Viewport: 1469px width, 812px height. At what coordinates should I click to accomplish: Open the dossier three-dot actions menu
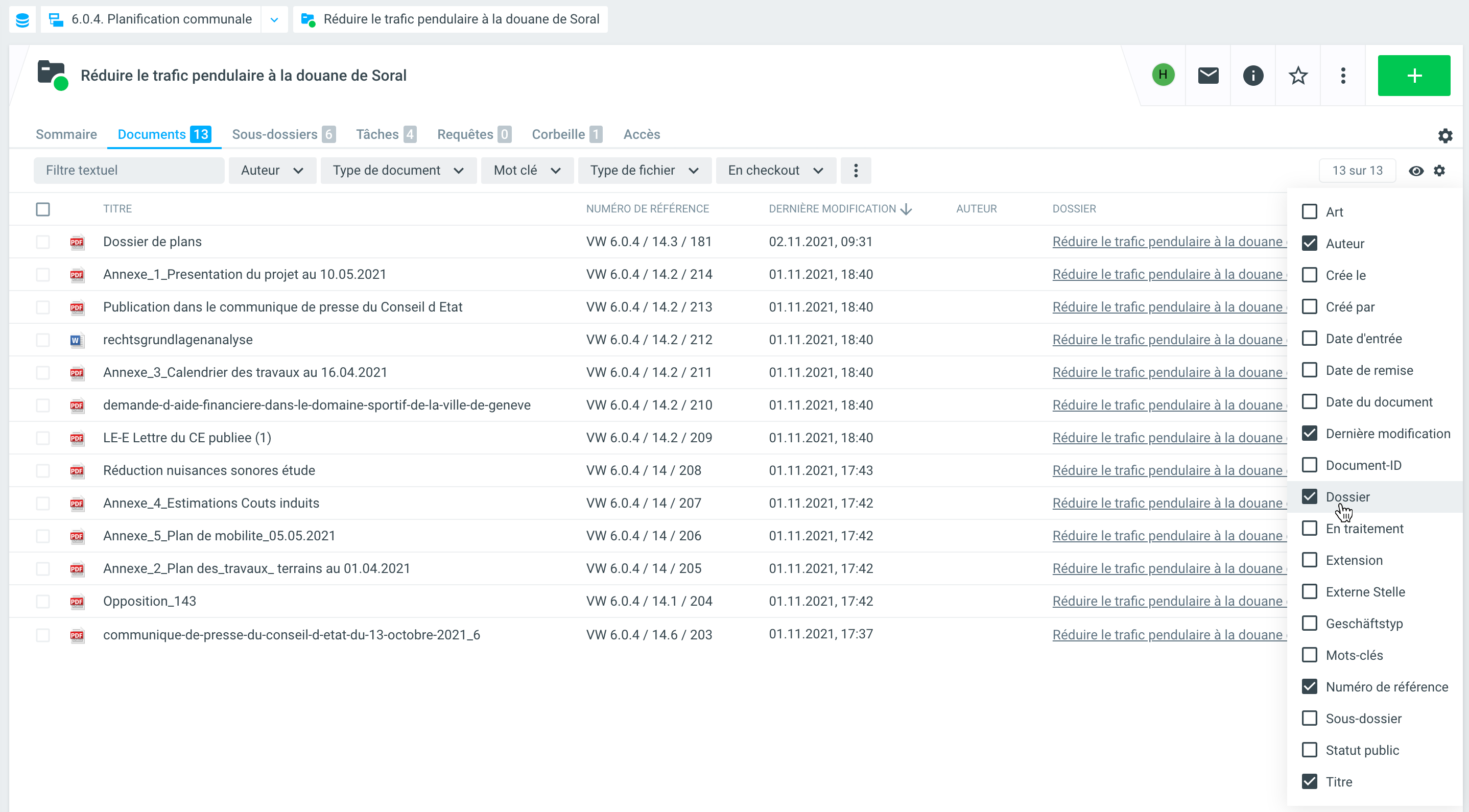coord(1343,75)
